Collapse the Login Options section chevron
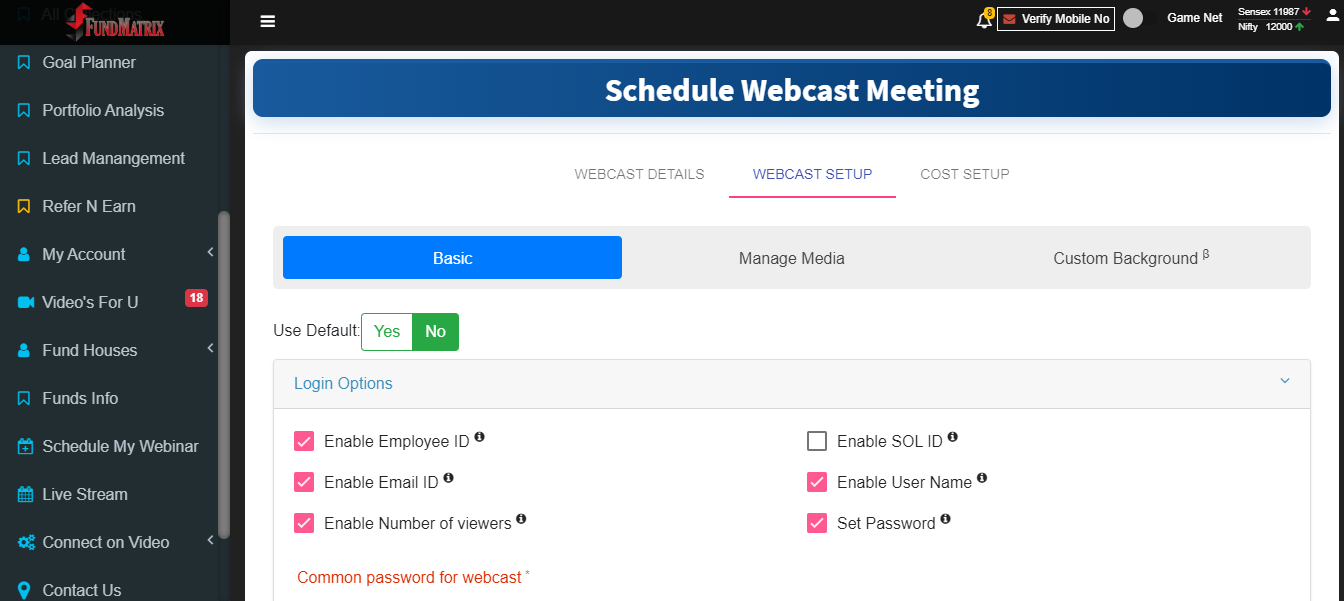Screen dimensions: 1344x601 [1285, 382]
